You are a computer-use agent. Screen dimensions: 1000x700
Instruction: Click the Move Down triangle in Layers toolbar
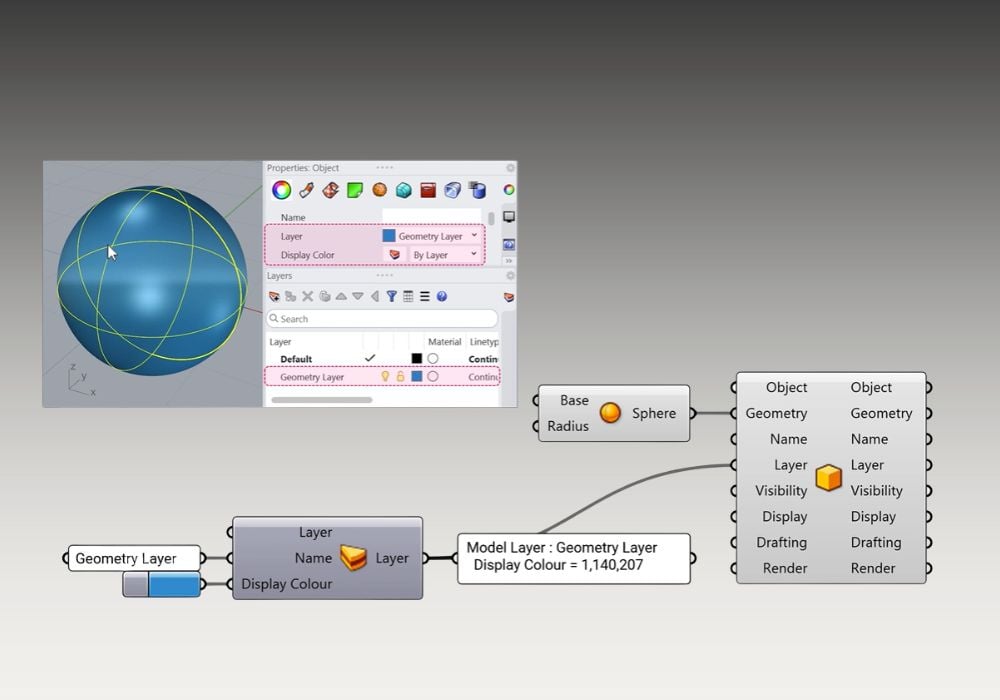[358, 296]
